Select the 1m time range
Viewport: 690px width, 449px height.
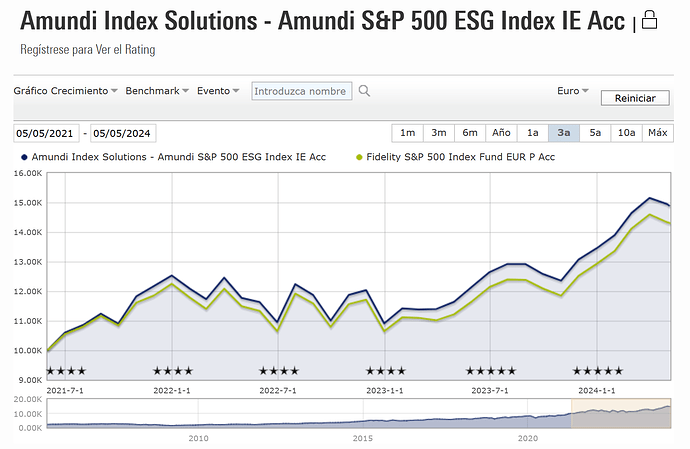pos(408,133)
